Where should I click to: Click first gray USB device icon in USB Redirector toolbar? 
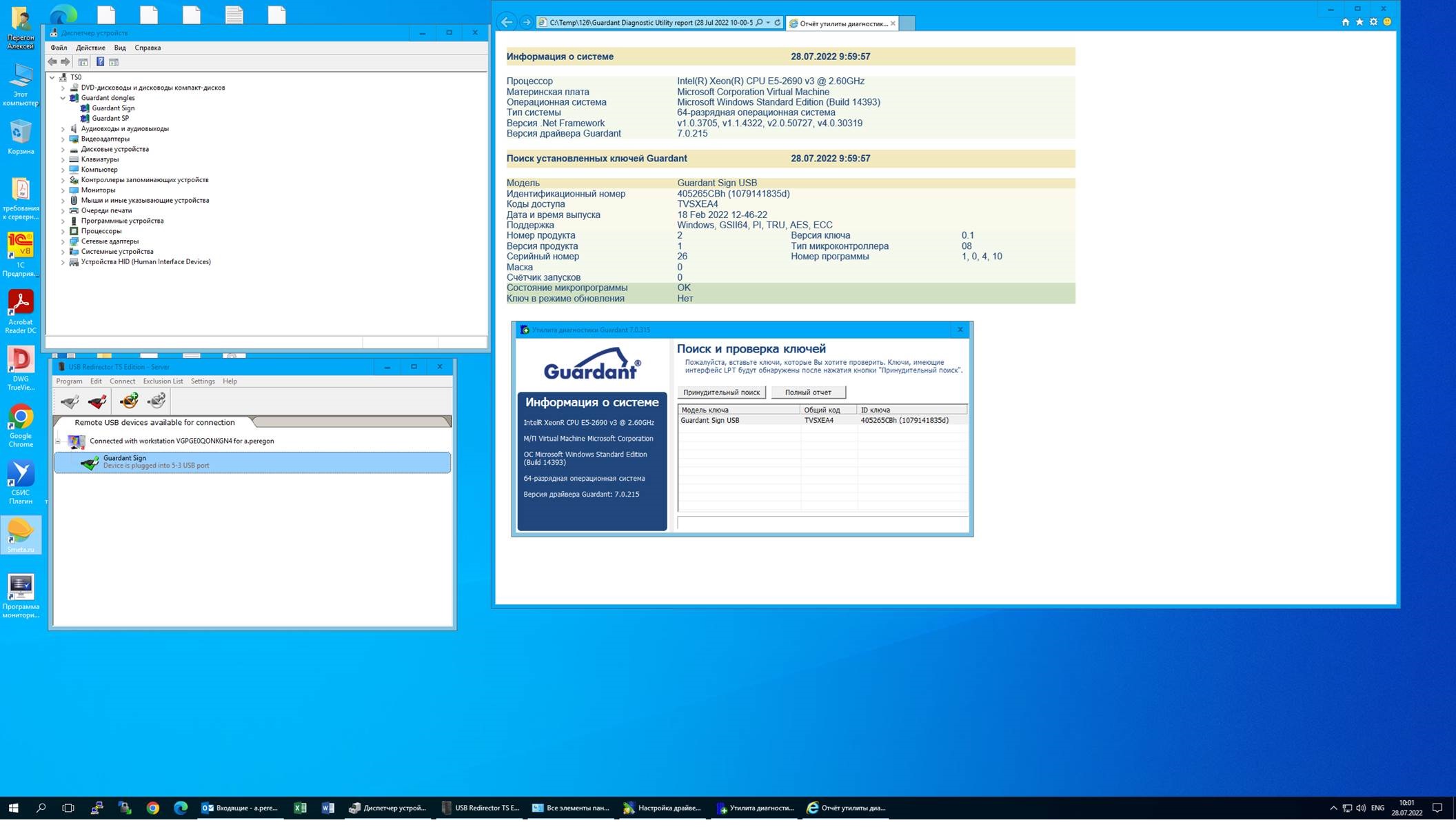tap(70, 401)
